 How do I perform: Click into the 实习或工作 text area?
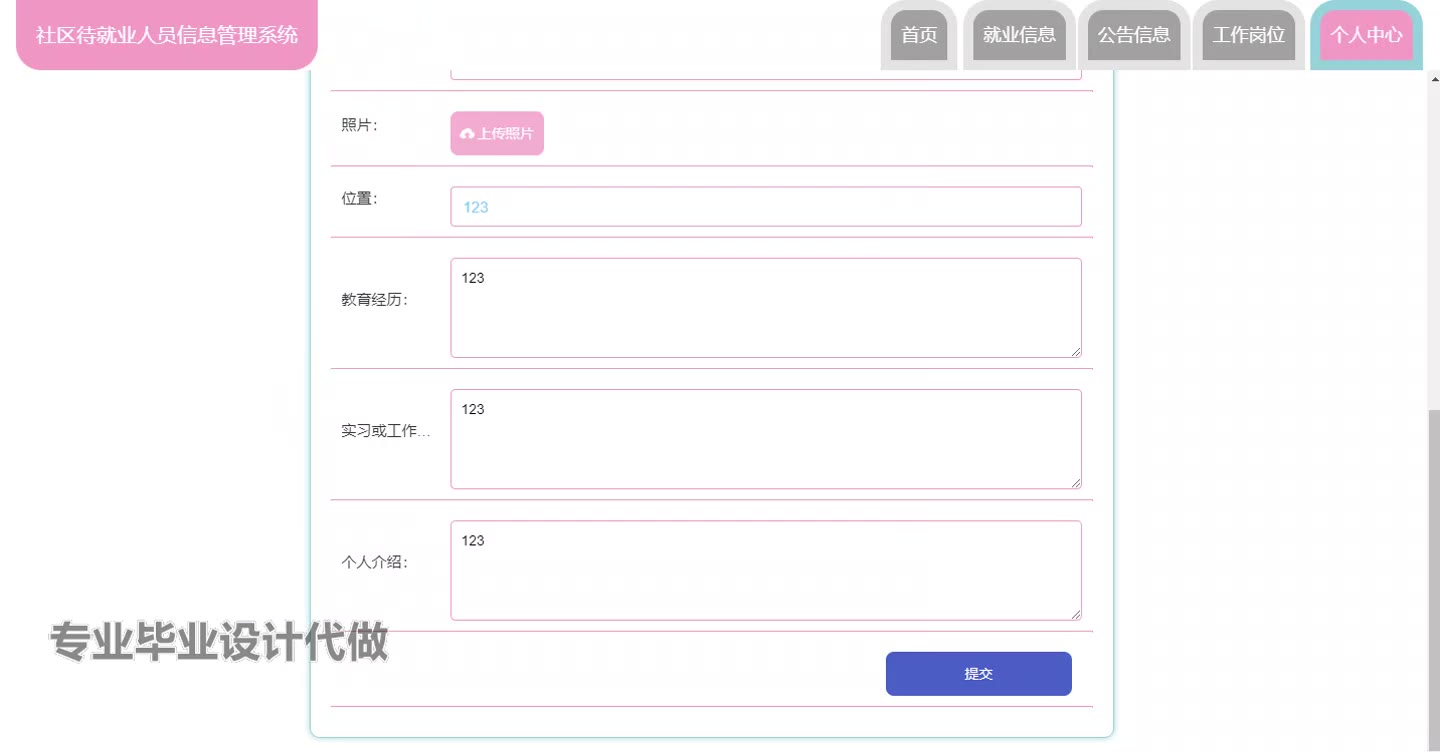pyautogui.click(x=765, y=439)
